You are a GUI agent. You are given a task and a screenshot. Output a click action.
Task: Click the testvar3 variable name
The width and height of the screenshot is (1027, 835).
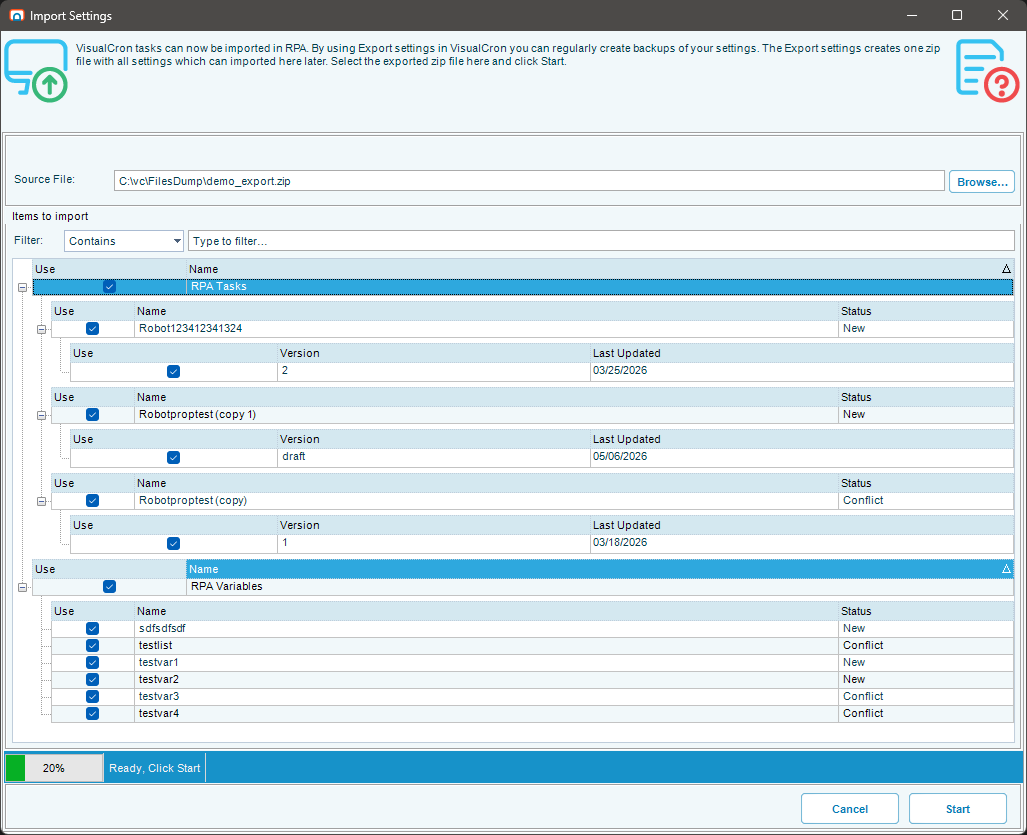point(159,696)
